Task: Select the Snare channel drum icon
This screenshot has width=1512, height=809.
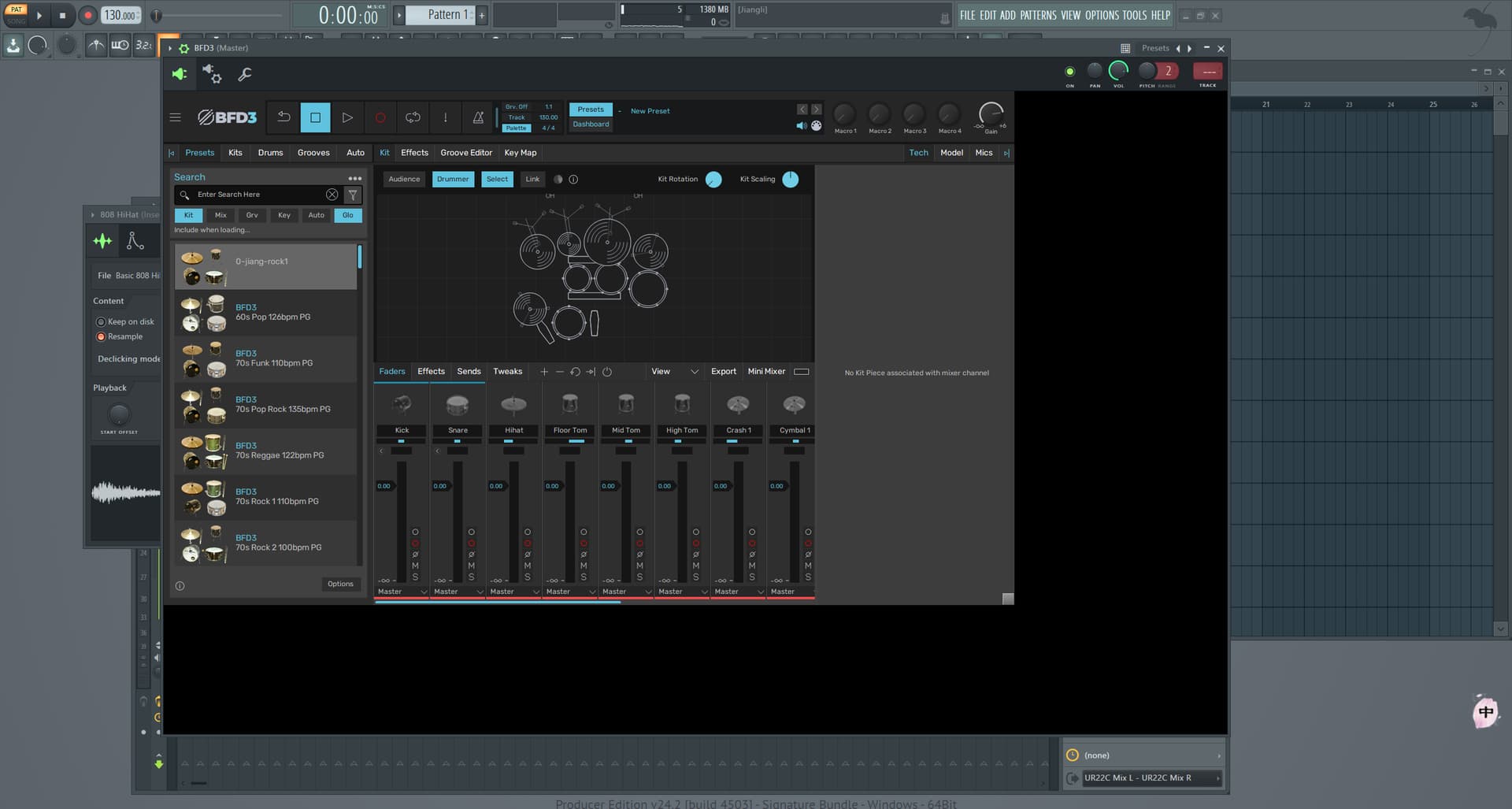Action: (458, 405)
